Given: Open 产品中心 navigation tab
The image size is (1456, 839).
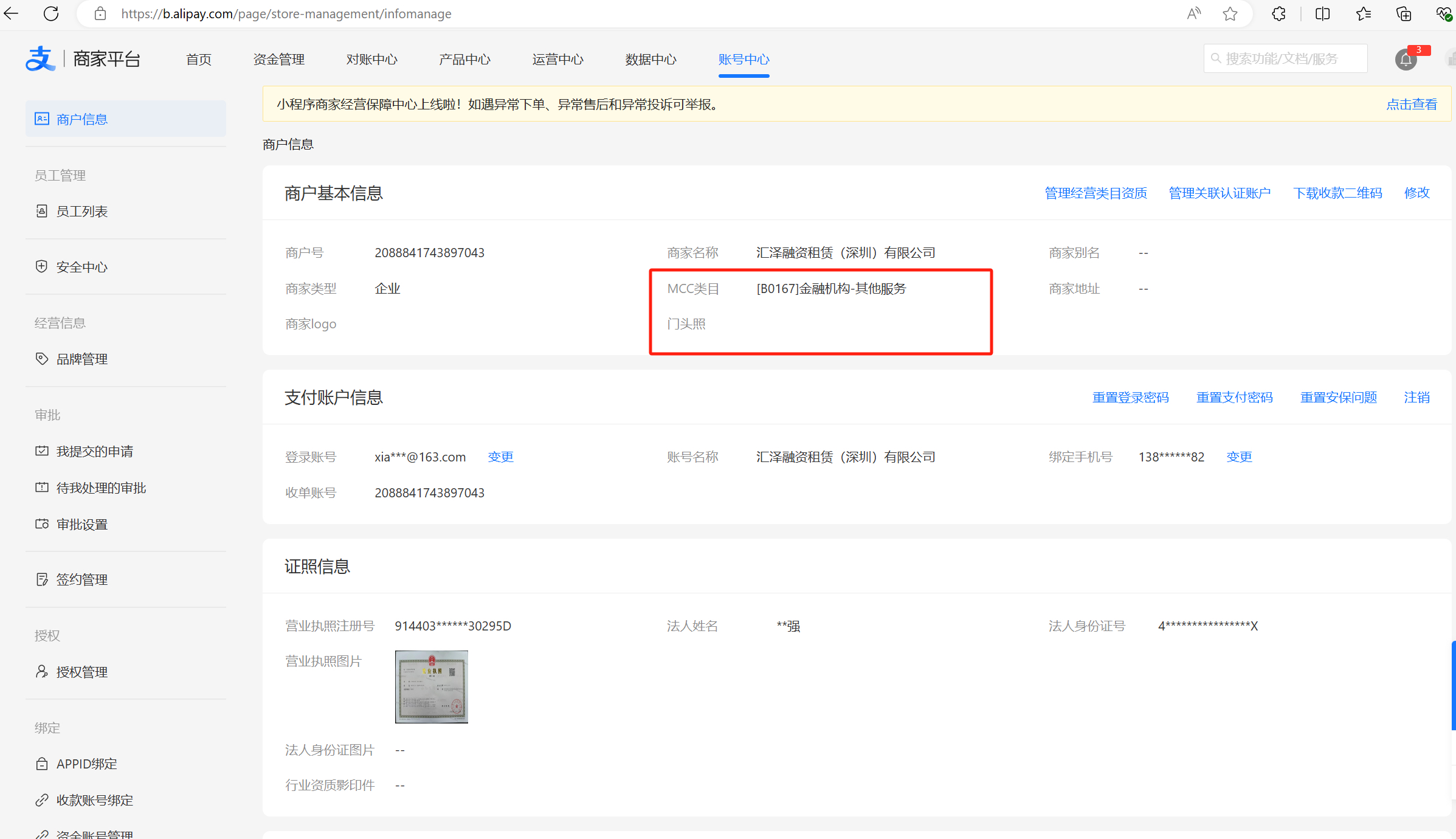Looking at the screenshot, I should click(465, 60).
